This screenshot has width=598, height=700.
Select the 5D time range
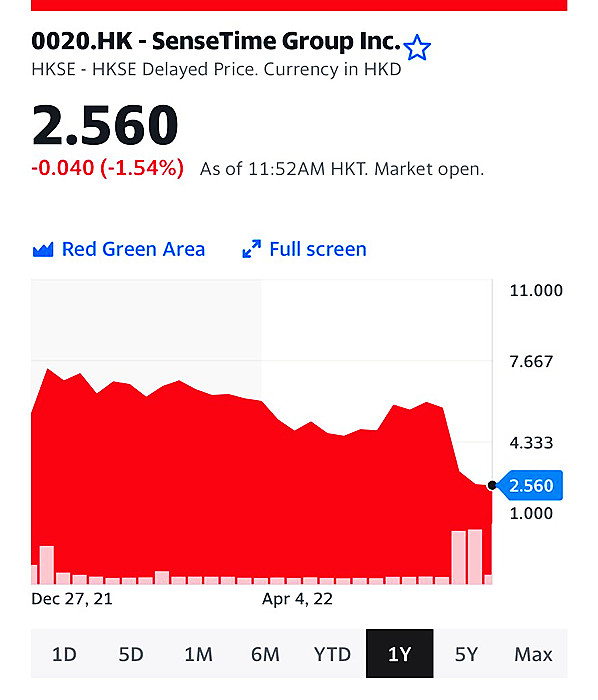[x=131, y=654]
